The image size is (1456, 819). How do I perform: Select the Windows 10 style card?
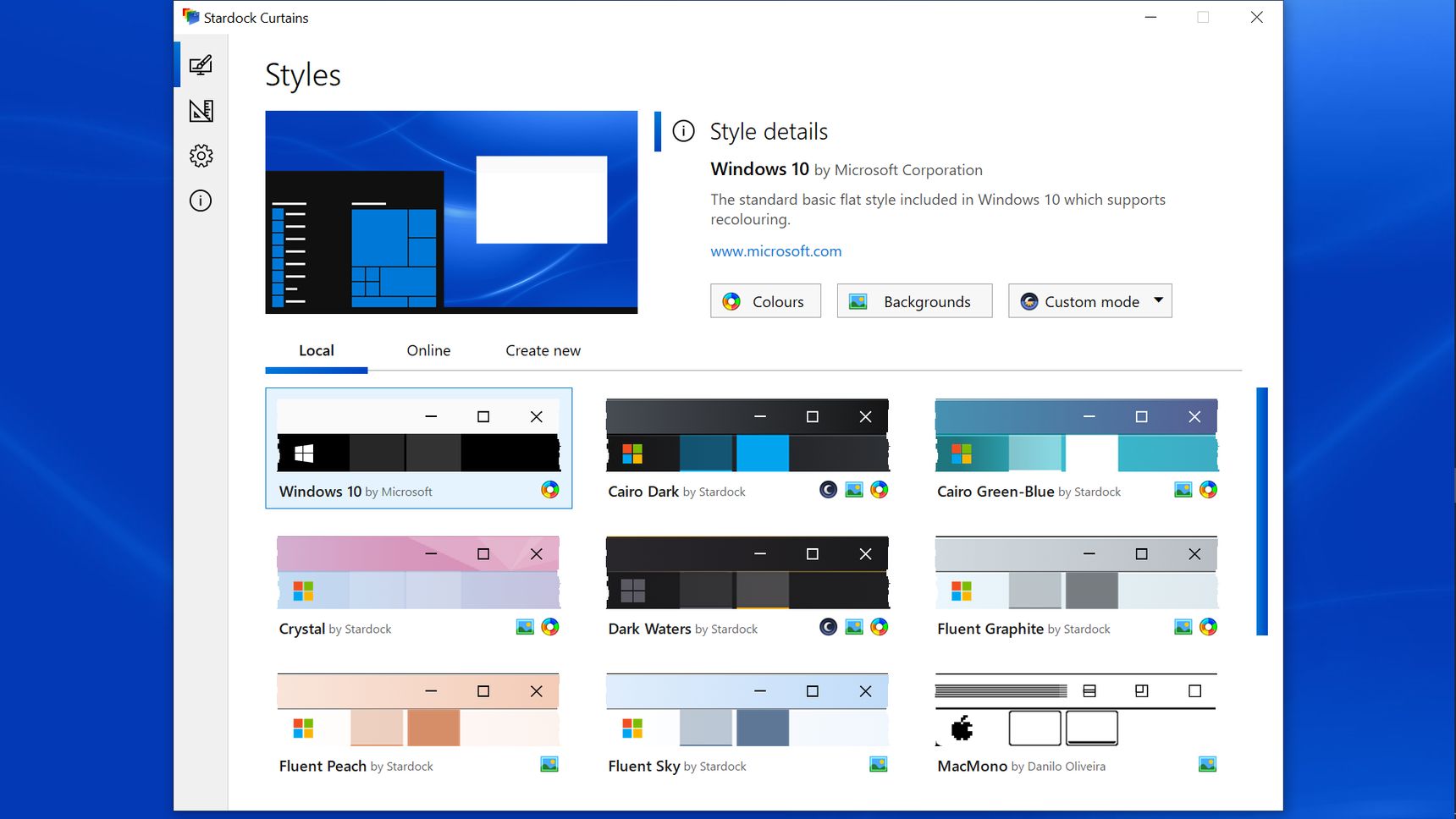click(x=419, y=448)
